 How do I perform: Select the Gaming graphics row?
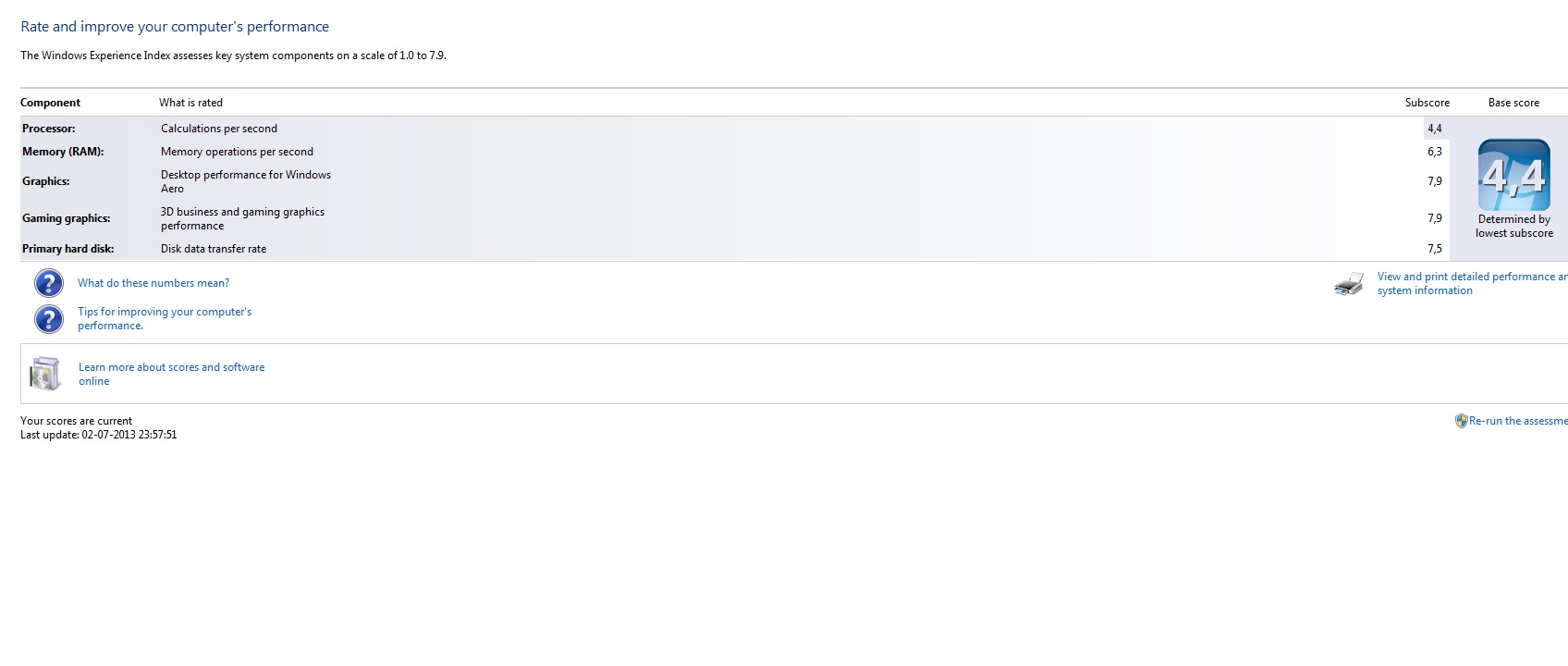point(735,218)
